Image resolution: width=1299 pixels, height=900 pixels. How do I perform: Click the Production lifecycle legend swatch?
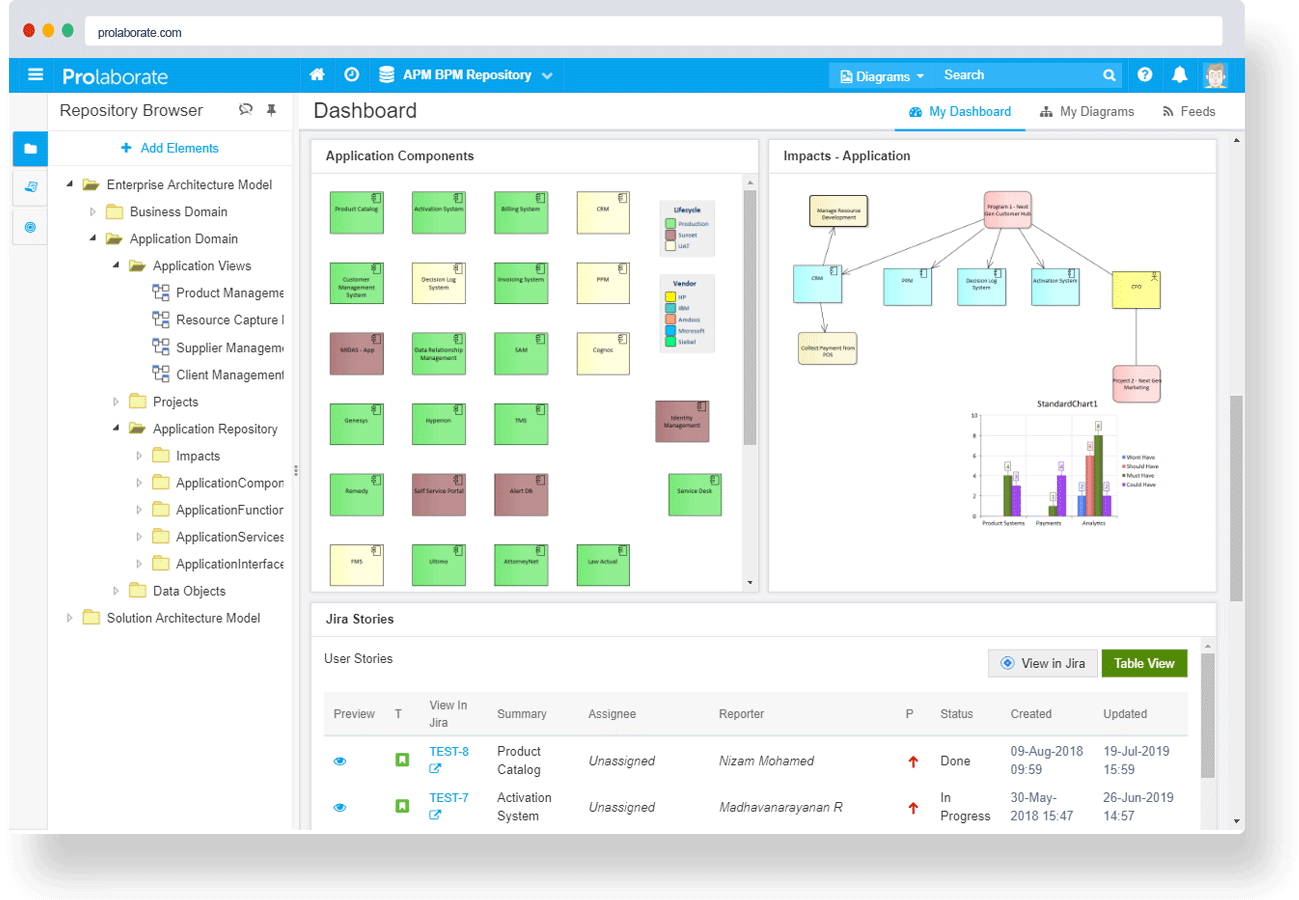point(670,224)
